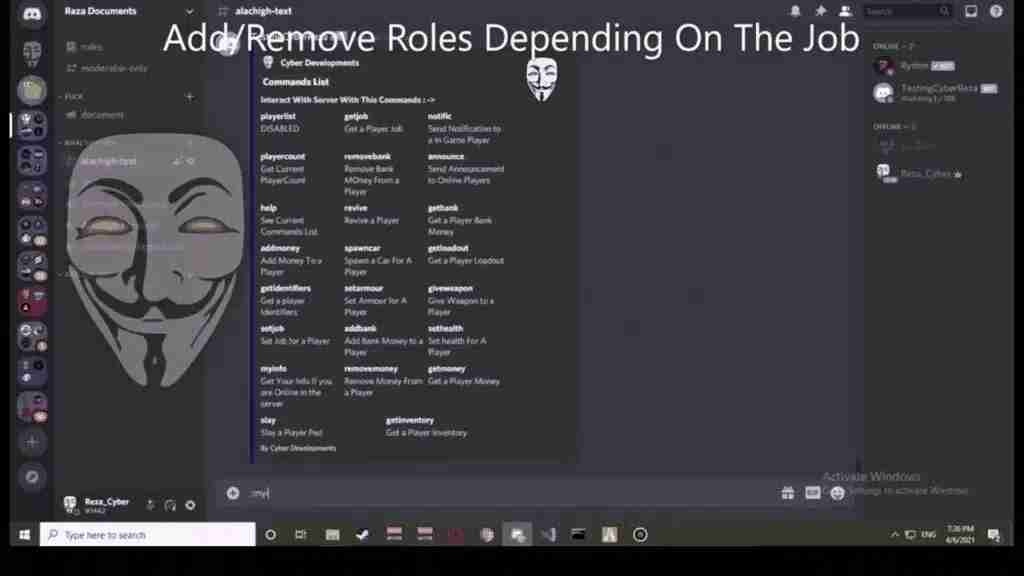Click the notification bell icon in header
This screenshot has height=576, width=1024.
coord(795,11)
